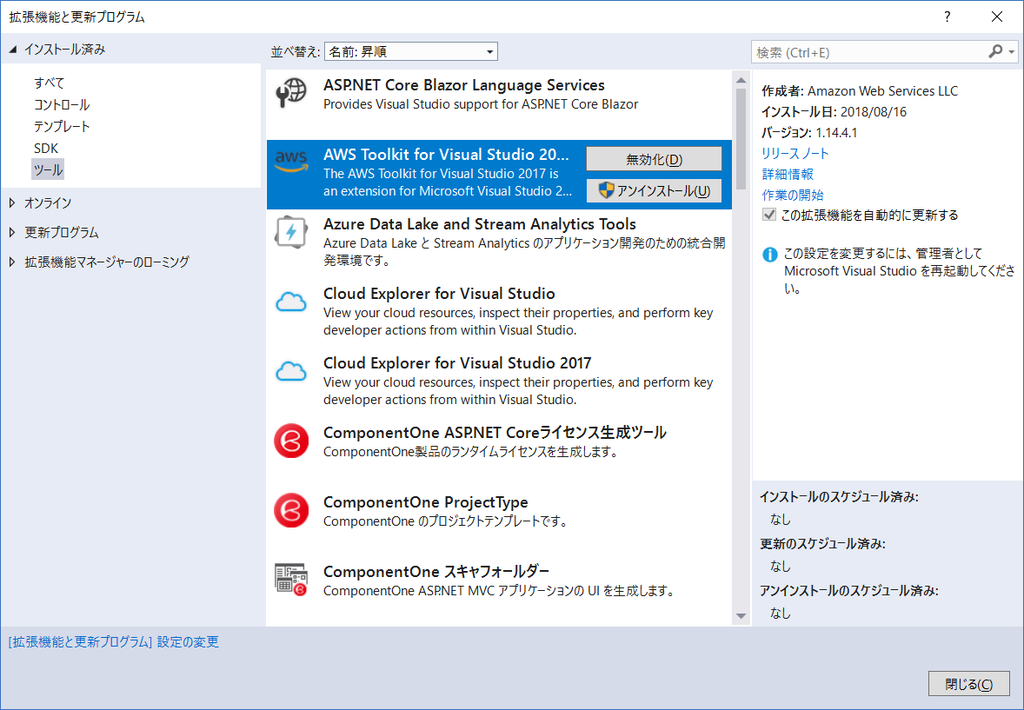Close the dialog with the X button

[x=997, y=17]
